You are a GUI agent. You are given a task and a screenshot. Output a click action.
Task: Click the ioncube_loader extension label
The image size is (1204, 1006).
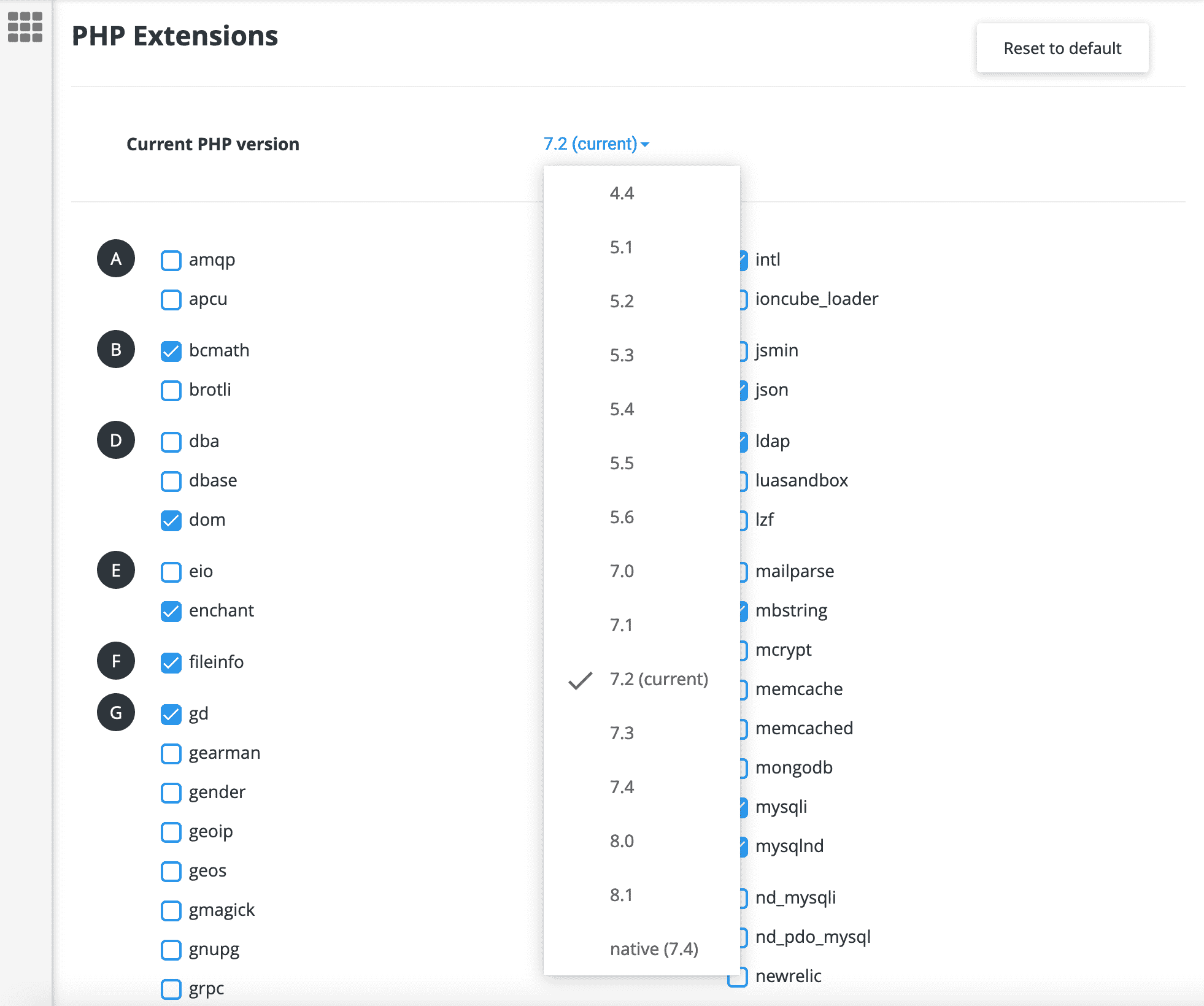(817, 299)
